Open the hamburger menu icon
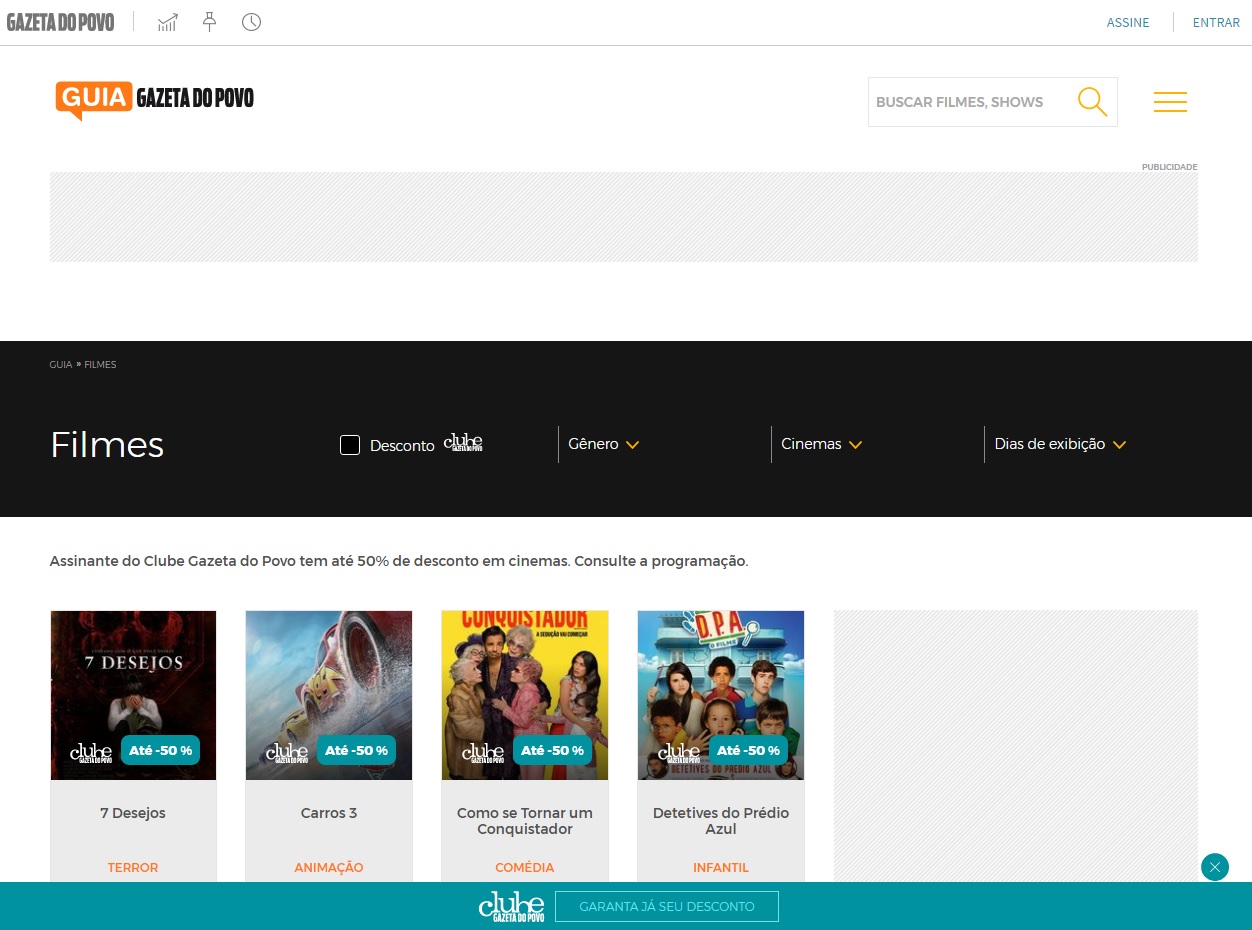Screen dimensions: 1252x930 pos(1170,102)
